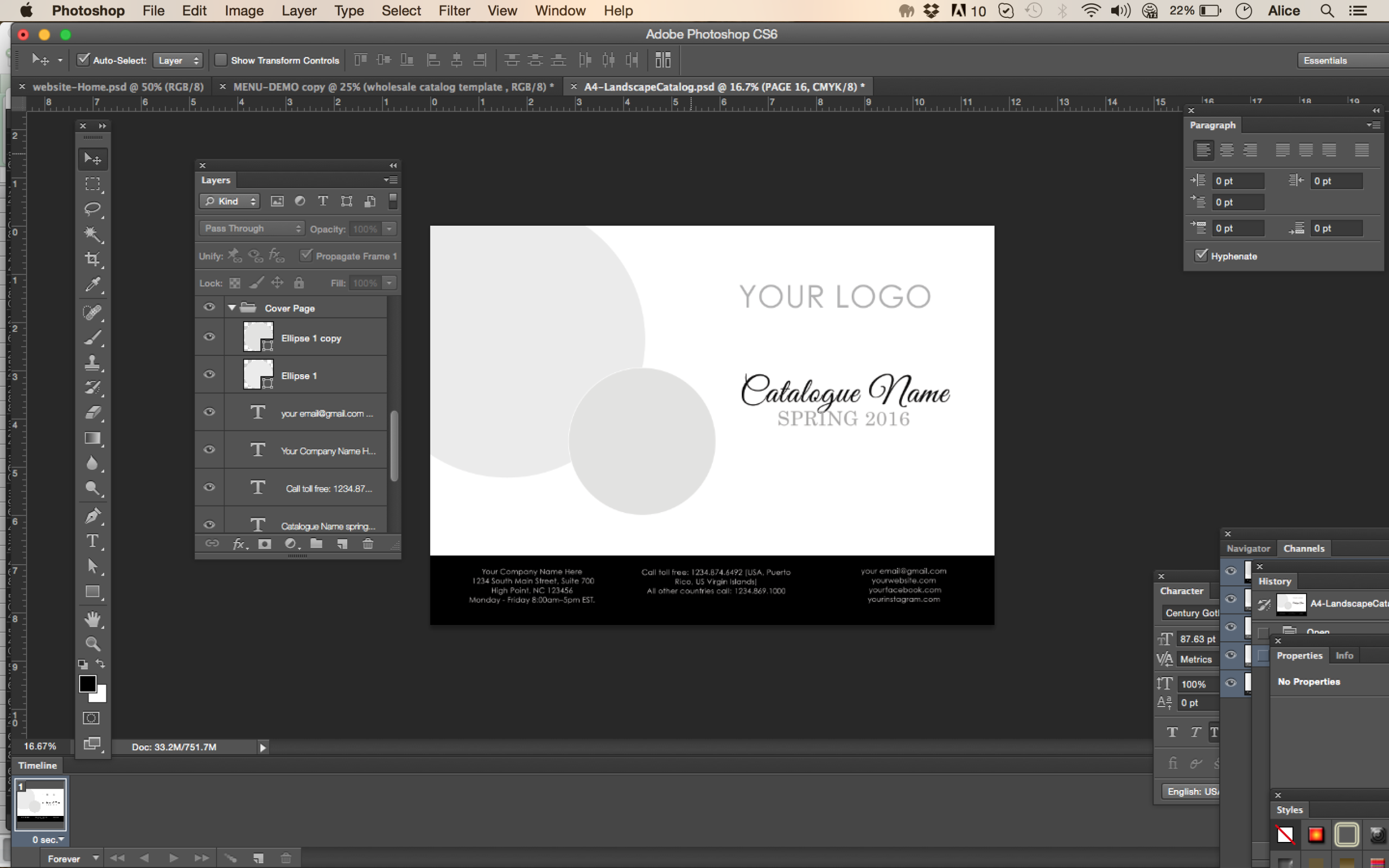Open the Window menu
This screenshot has width=1389, height=868.
tap(559, 11)
